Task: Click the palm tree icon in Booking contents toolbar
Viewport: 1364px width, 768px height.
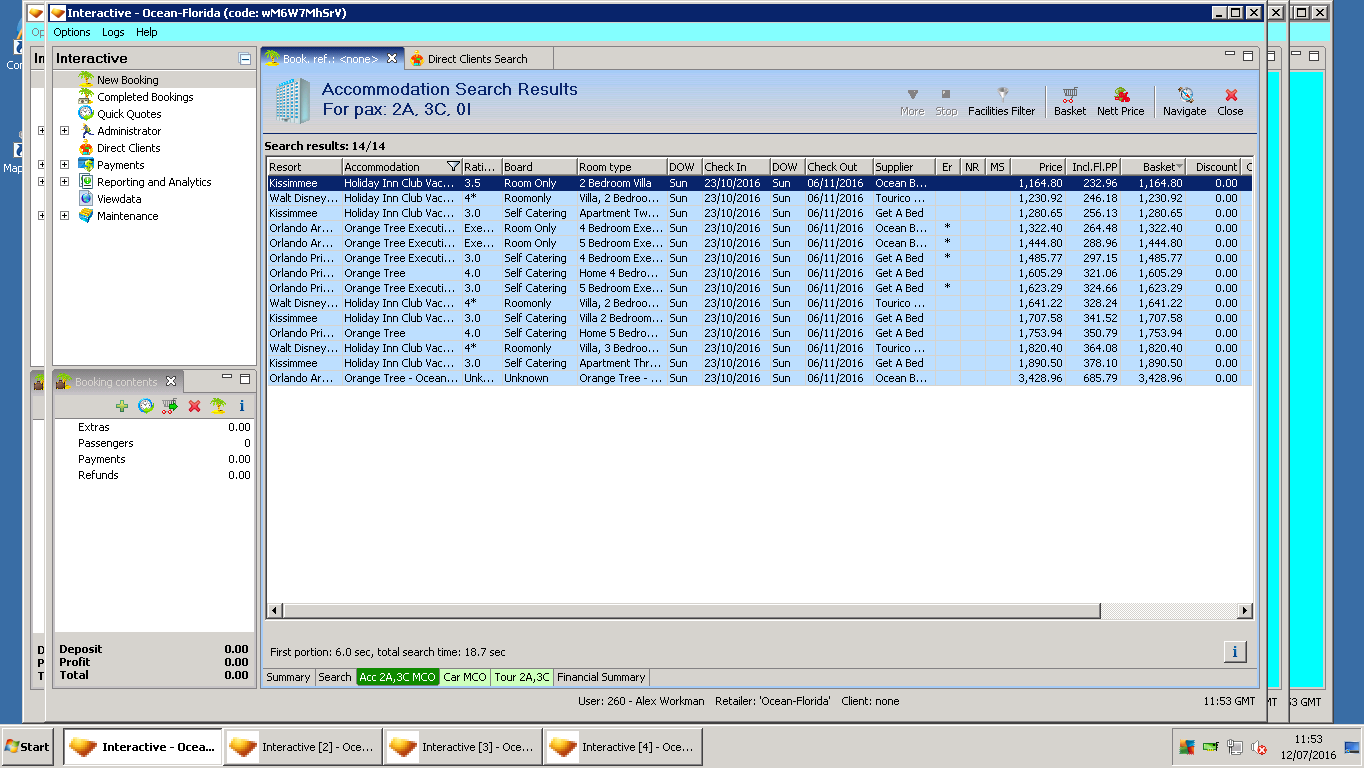Action: (x=218, y=406)
